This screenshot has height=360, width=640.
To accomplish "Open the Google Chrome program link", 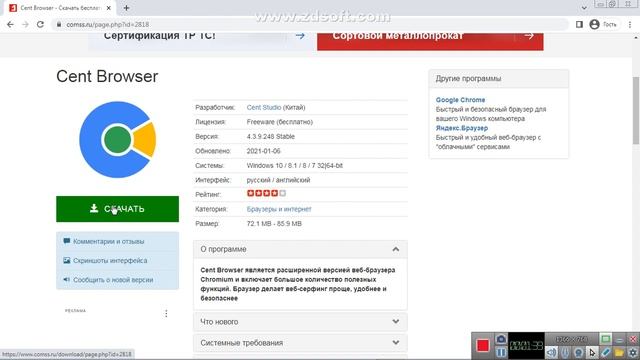I will point(460,100).
